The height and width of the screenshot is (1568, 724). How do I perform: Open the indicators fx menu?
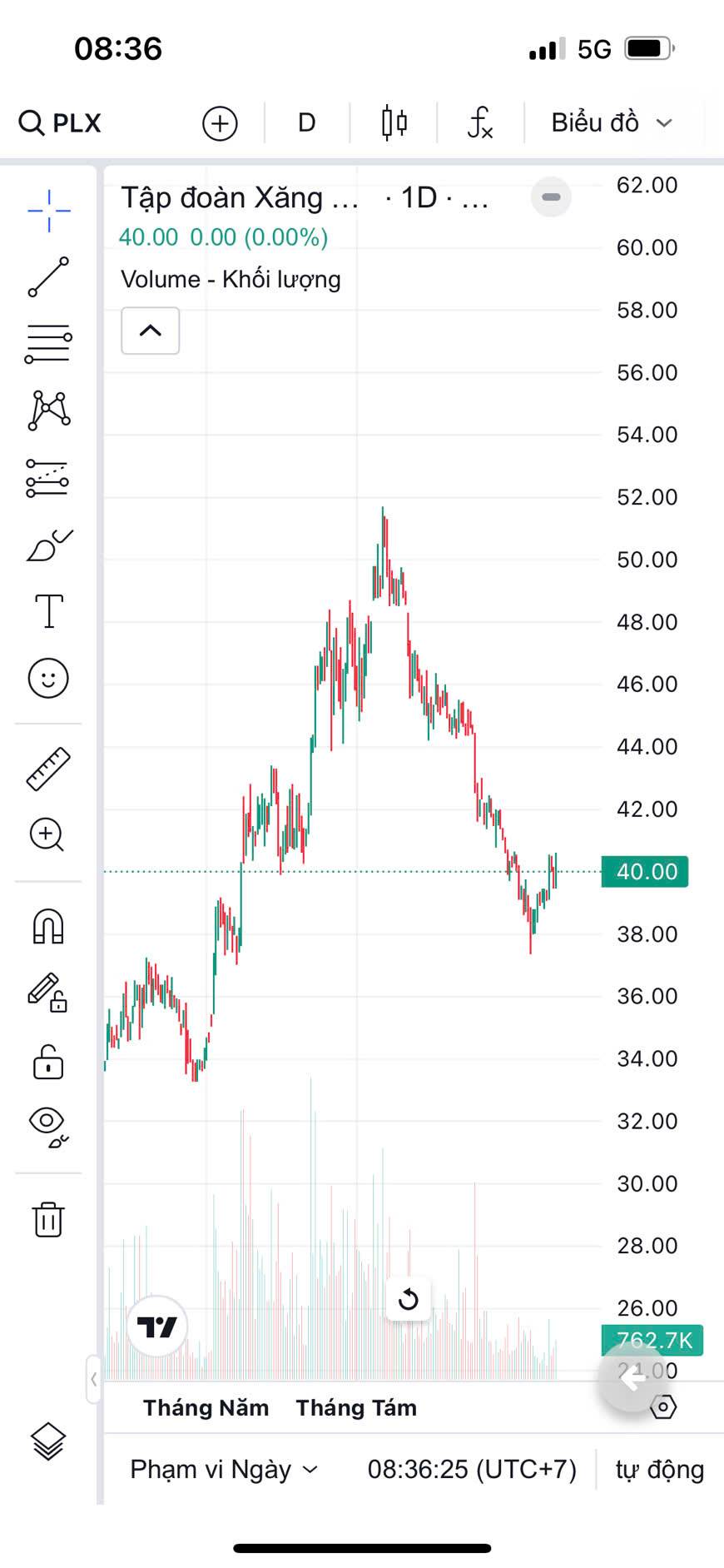480,123
